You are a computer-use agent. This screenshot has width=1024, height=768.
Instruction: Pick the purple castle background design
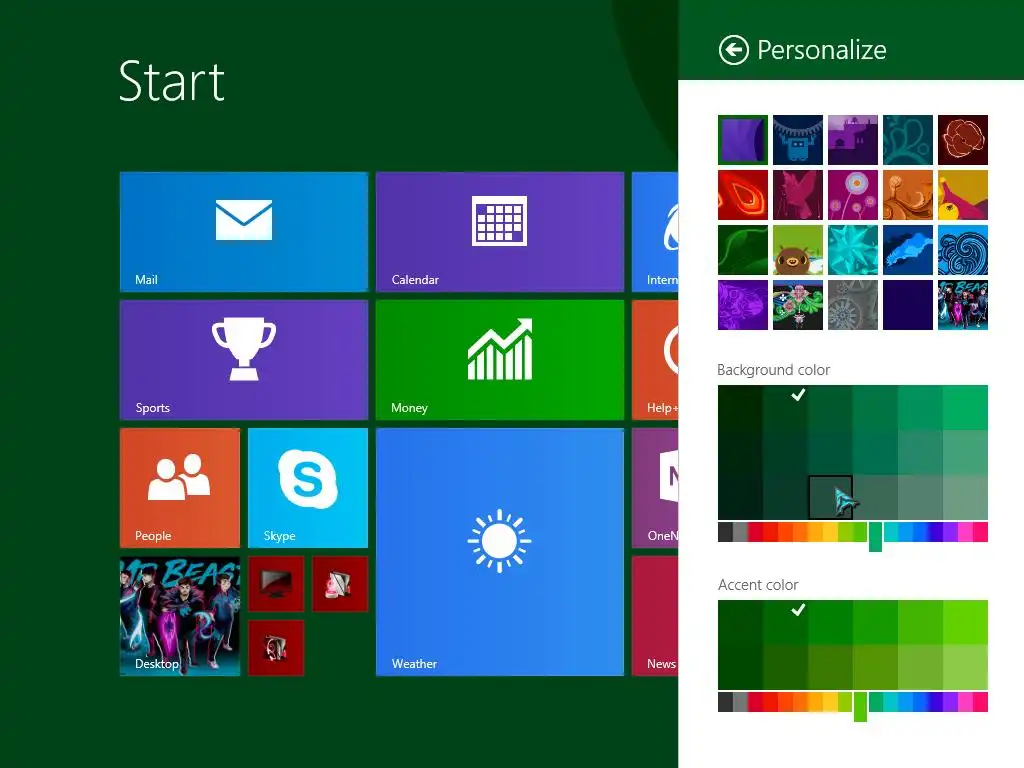(x=852, y=140)
